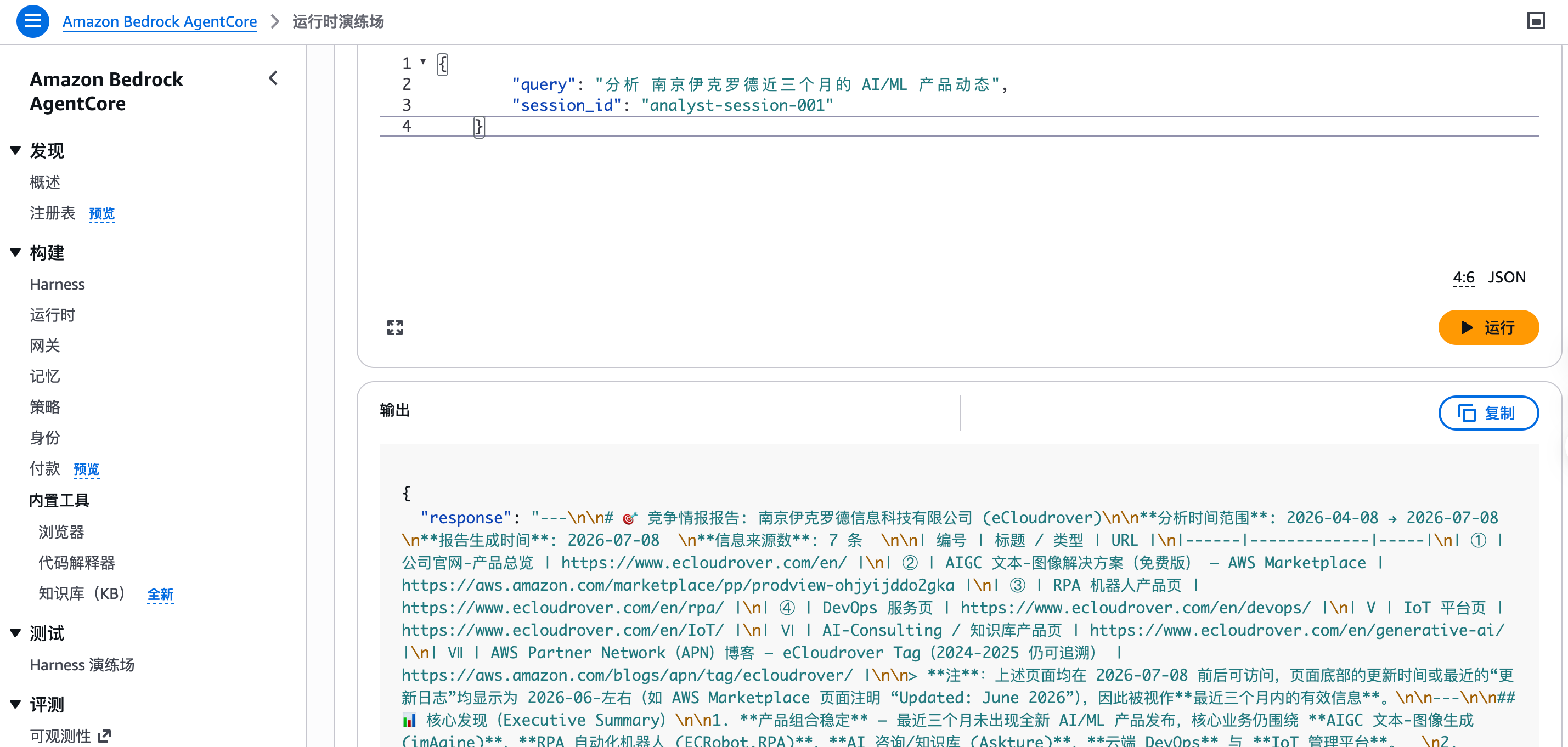Viewport: 1568px width, 747px height.
Task: Collapse the 评测 section
Action: (16, 704)
